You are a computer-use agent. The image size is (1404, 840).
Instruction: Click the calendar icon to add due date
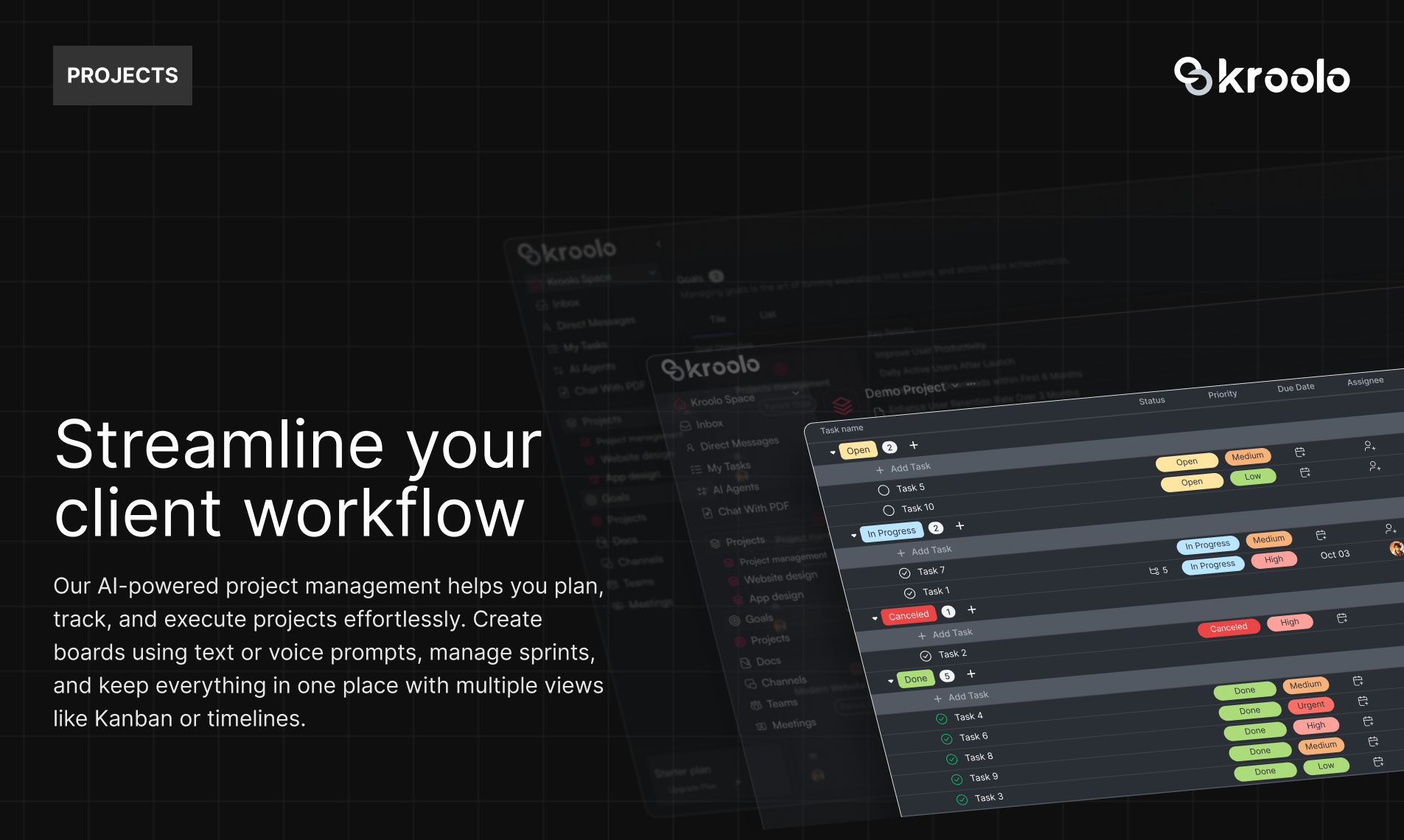click(1301, 452)
